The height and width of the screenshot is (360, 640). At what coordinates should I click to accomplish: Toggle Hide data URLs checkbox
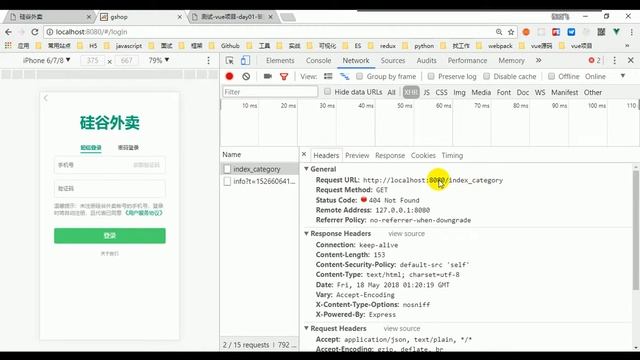[x=327, y=92]
